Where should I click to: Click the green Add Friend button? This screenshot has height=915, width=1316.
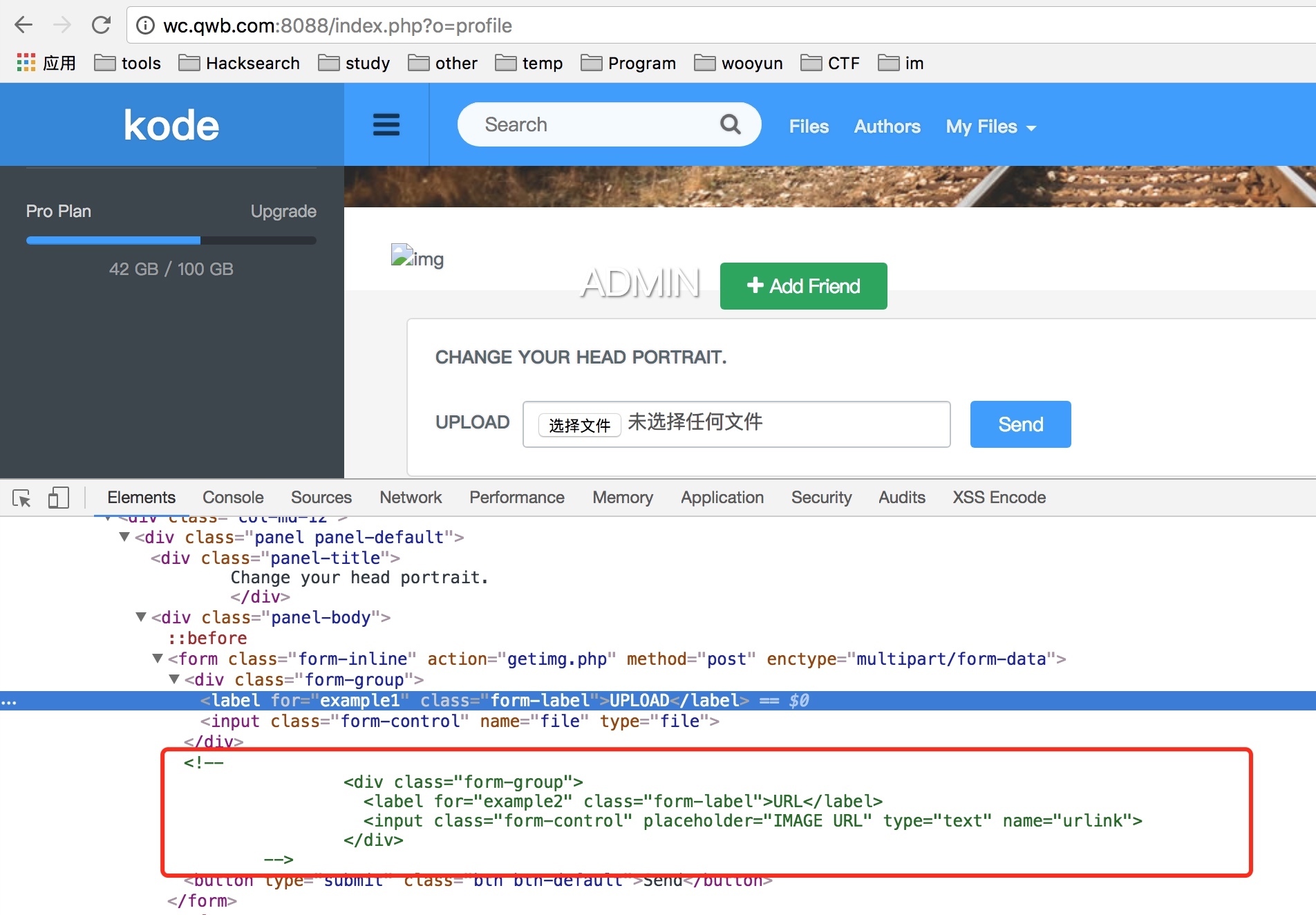pos(803,286)
